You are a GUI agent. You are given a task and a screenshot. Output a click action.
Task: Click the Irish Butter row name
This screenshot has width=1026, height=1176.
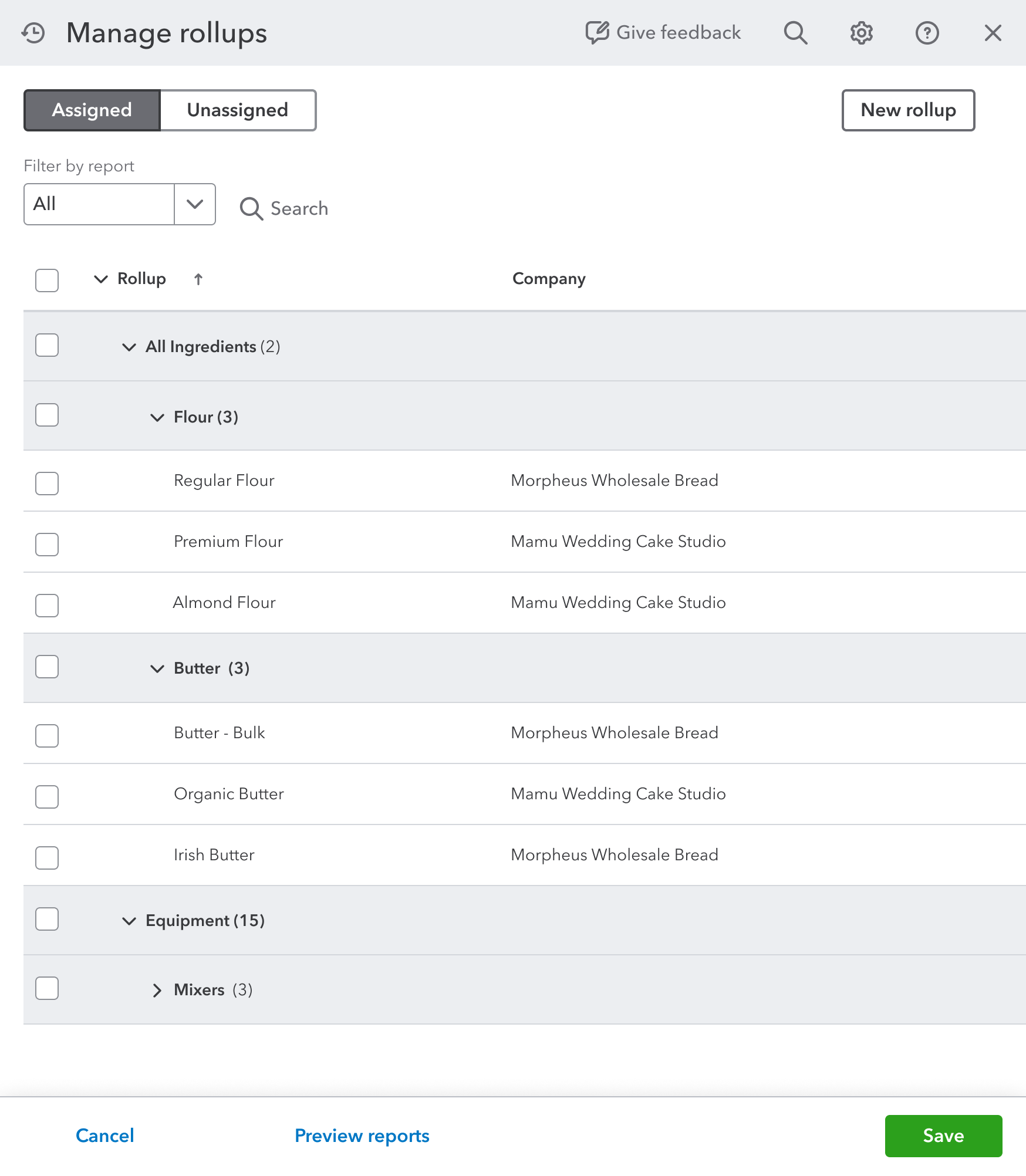(214, 855)
